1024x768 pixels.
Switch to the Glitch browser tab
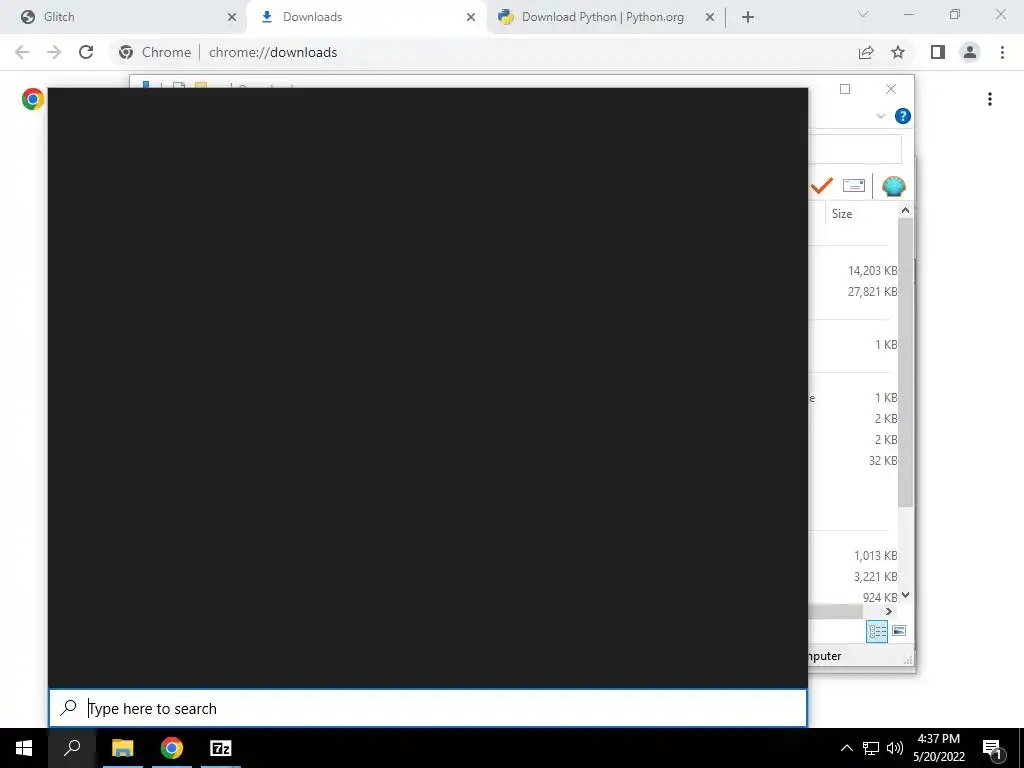pos(124,17)
